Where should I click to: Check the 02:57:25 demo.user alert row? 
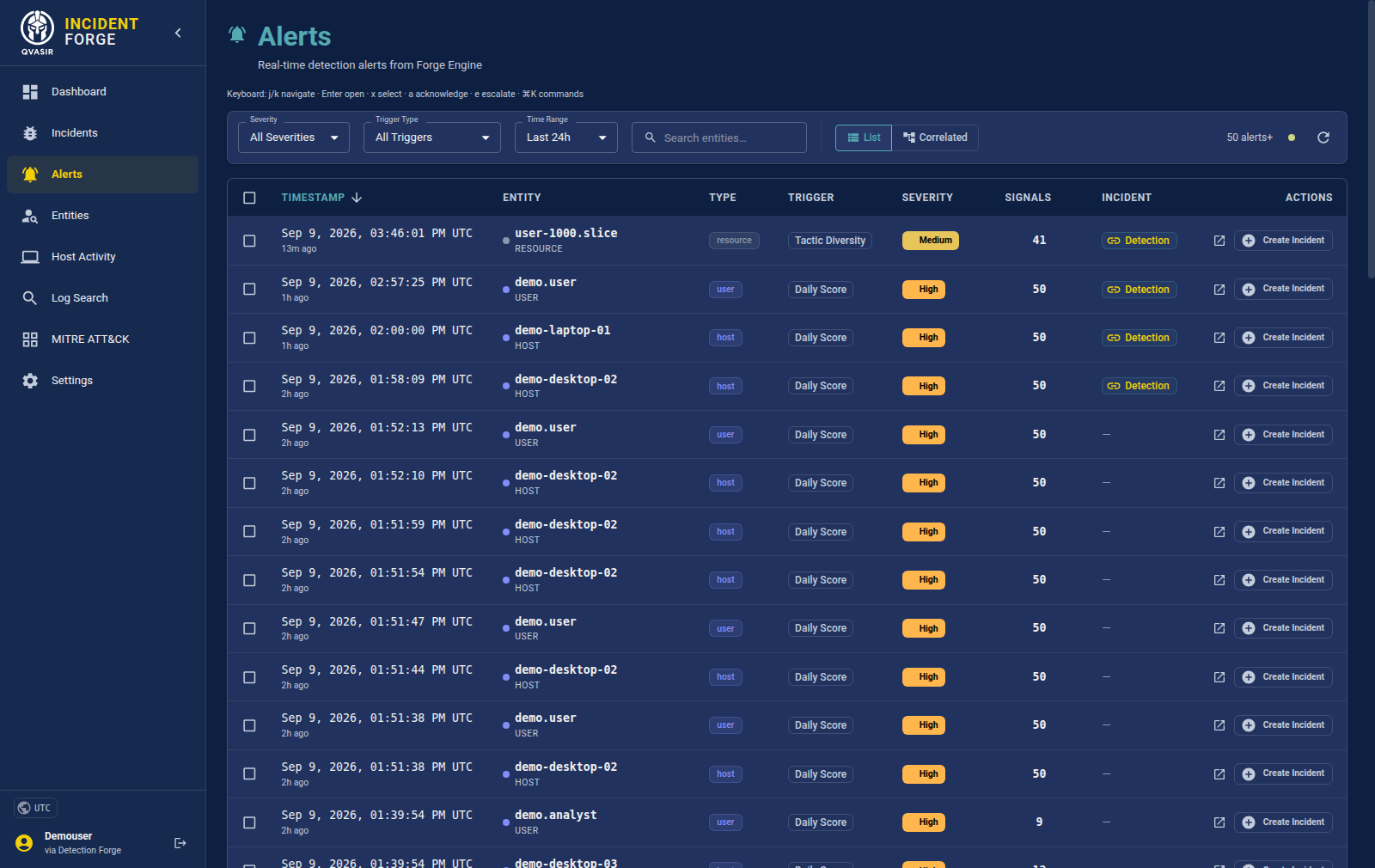point(249,290)
